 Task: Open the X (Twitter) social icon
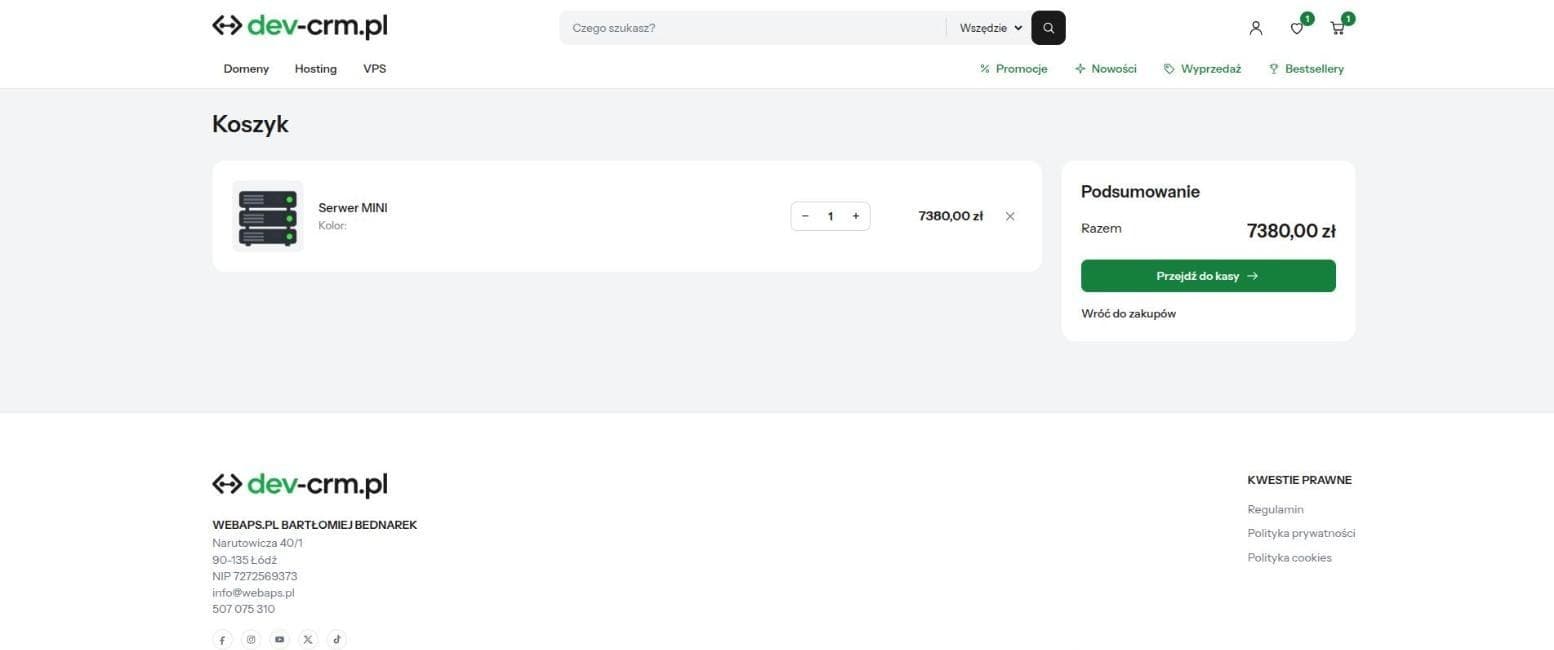coord(308,640)
